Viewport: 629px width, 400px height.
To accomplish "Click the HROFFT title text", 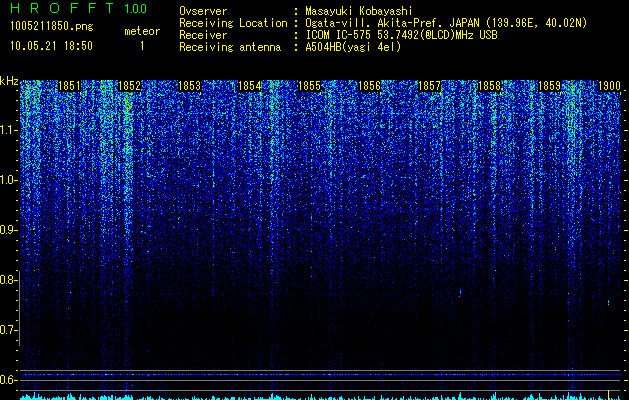I will click(62, 8).
